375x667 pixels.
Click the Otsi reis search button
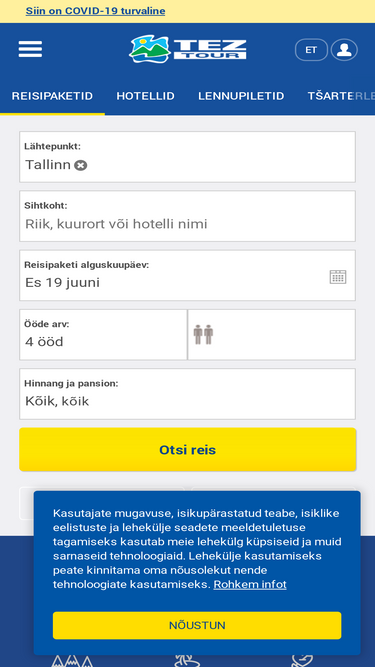pos(188,450)
